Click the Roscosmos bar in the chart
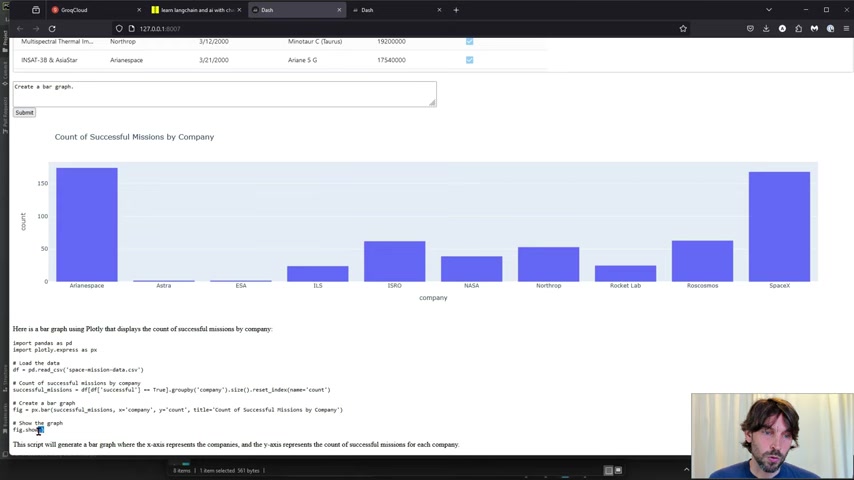This screenshot has height=480, width=854. tap(703, 261)
